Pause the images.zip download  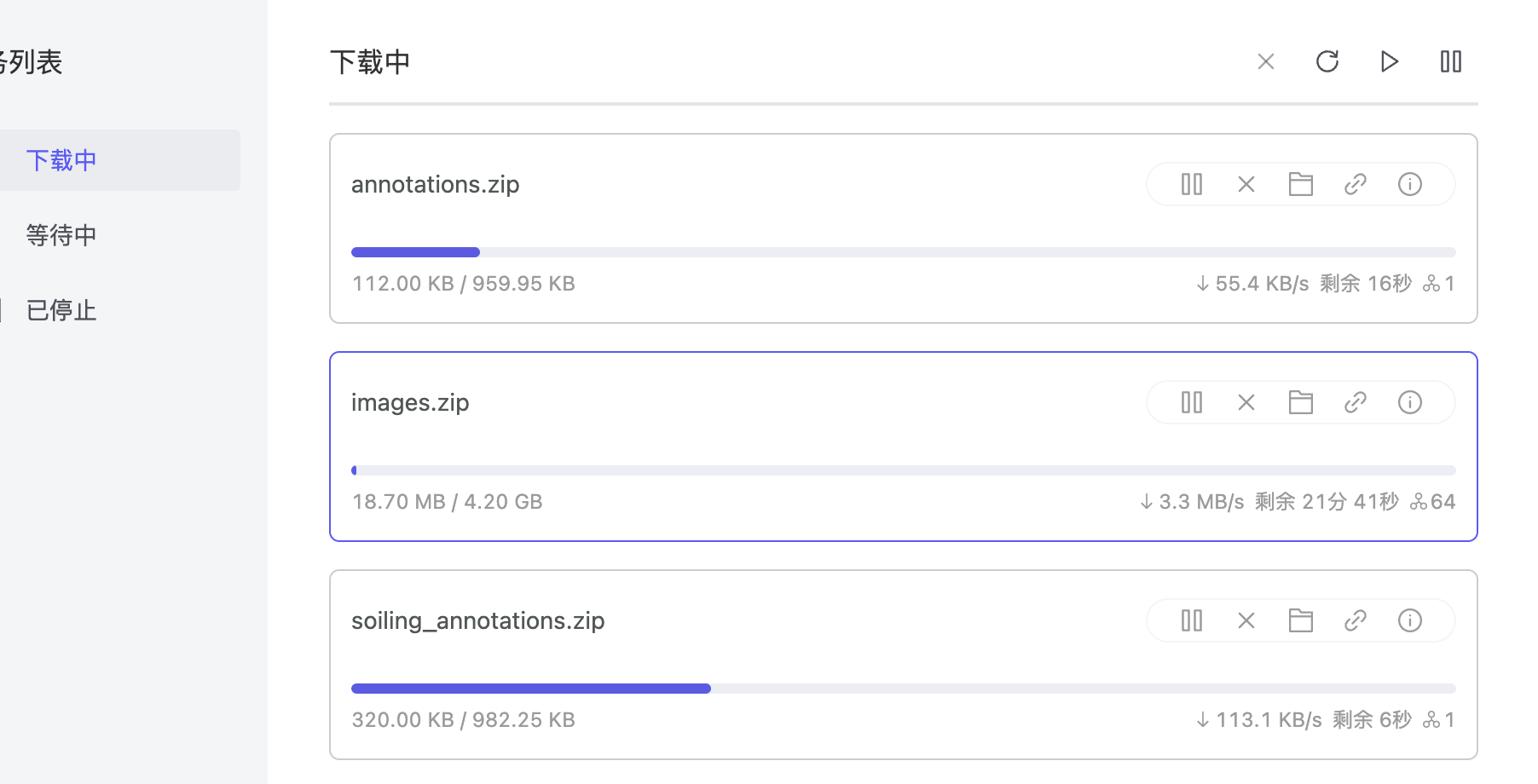point(1192,402)
